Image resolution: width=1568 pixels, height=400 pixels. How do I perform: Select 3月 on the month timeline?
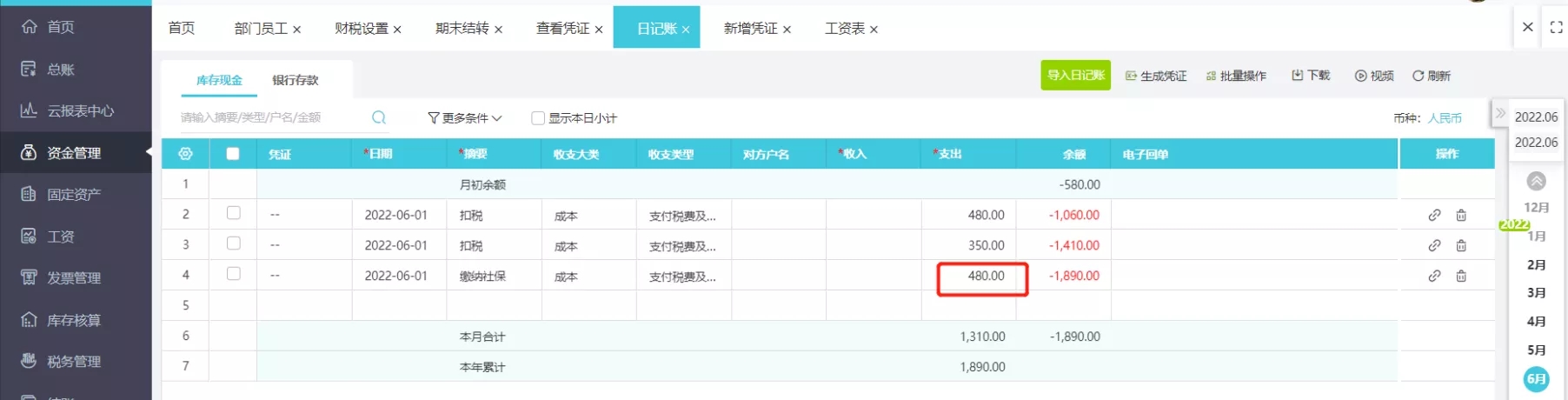pos(1537,293)
